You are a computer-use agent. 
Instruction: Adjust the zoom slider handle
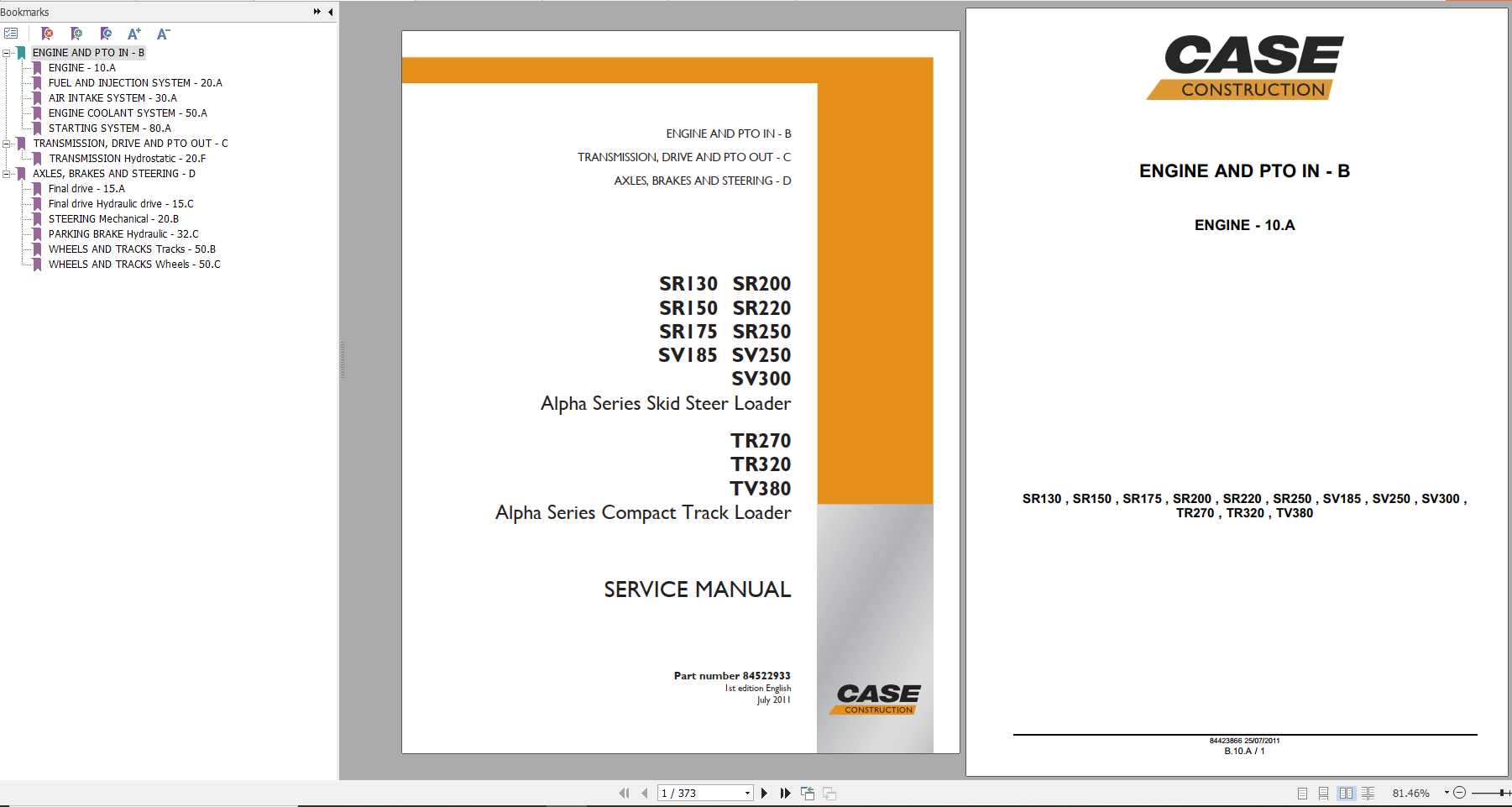pyautogui.click(x=1501, y=793)
